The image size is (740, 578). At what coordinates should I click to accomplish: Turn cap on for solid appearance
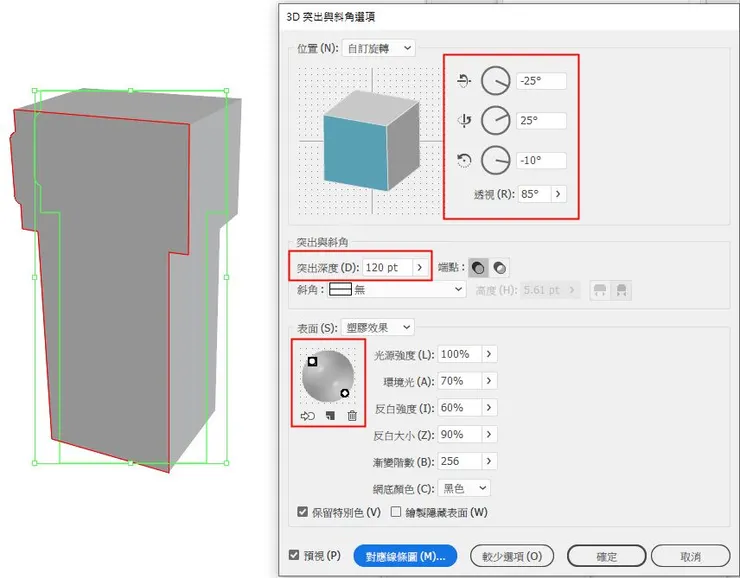point(478,268)
